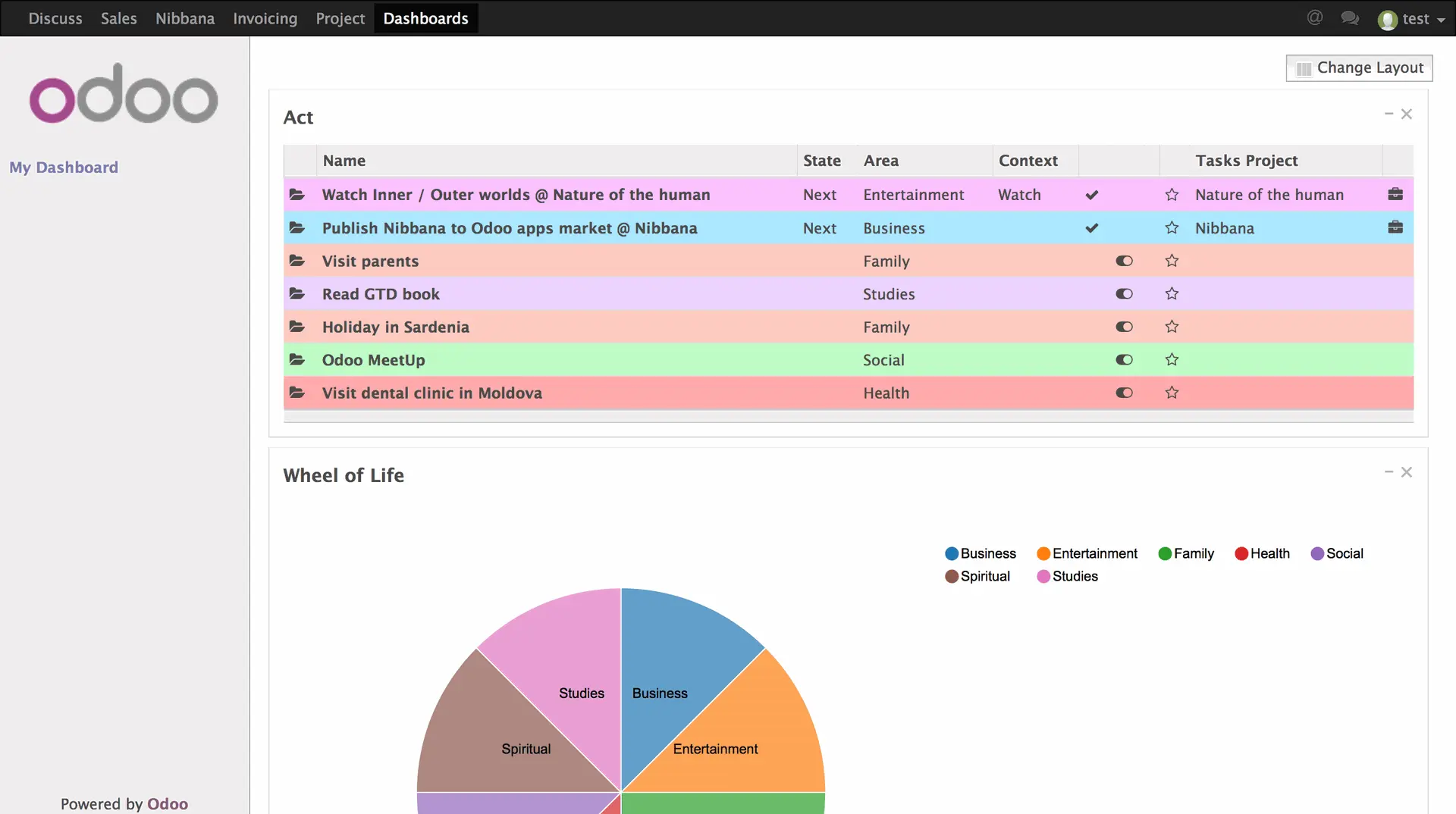The width and height of the screenshot is (1456, 814).
Task: Open the My Dashboard link
Action: (x=64, y=167)
